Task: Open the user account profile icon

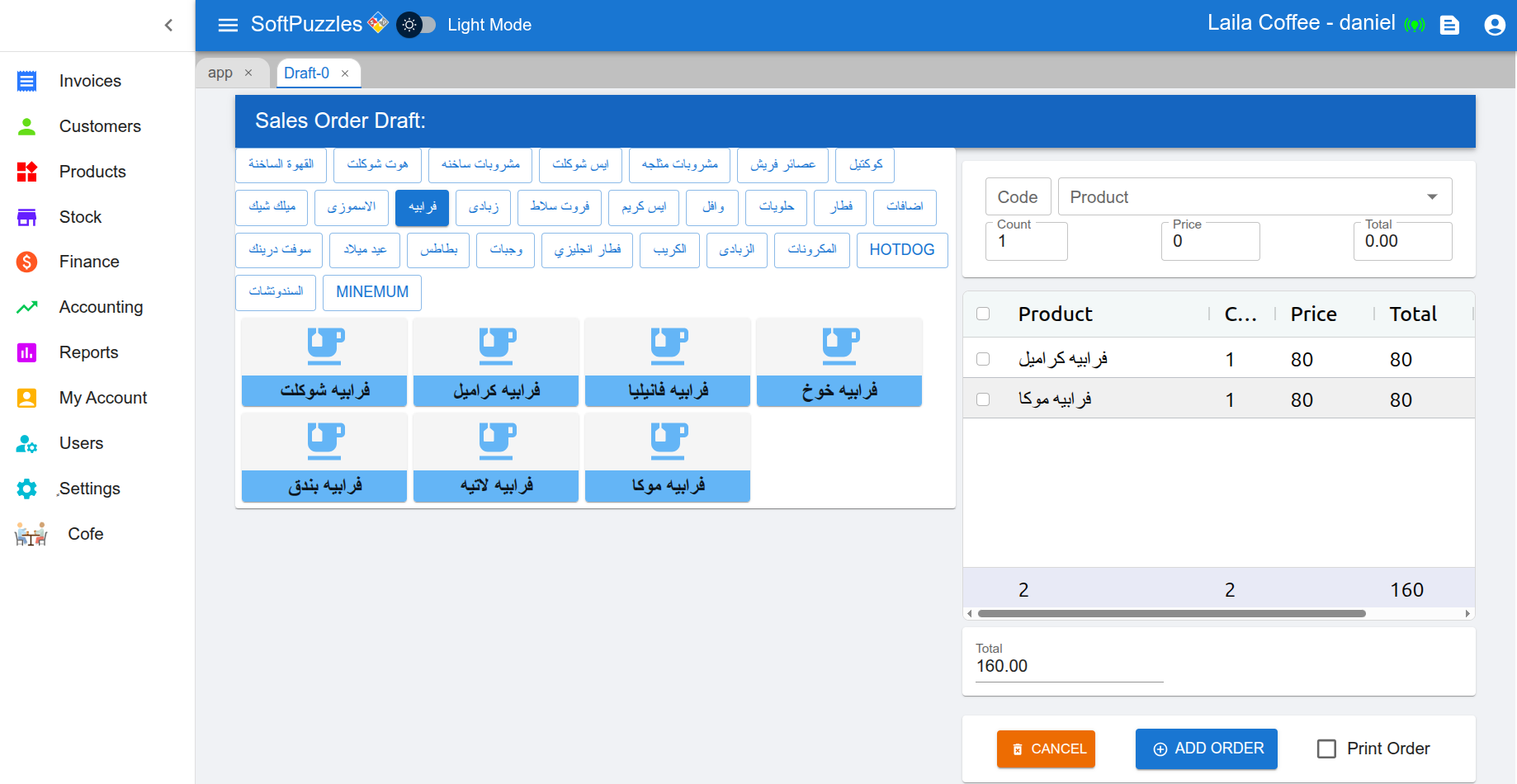Action: point(1494,25)
